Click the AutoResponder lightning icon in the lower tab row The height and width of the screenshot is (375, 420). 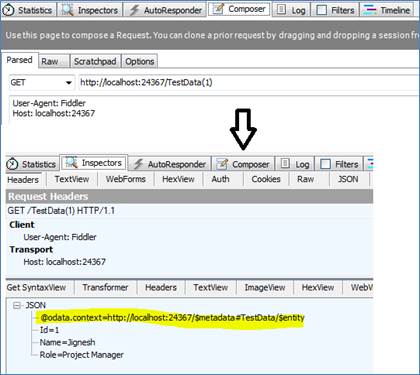[x=138, y=164]
